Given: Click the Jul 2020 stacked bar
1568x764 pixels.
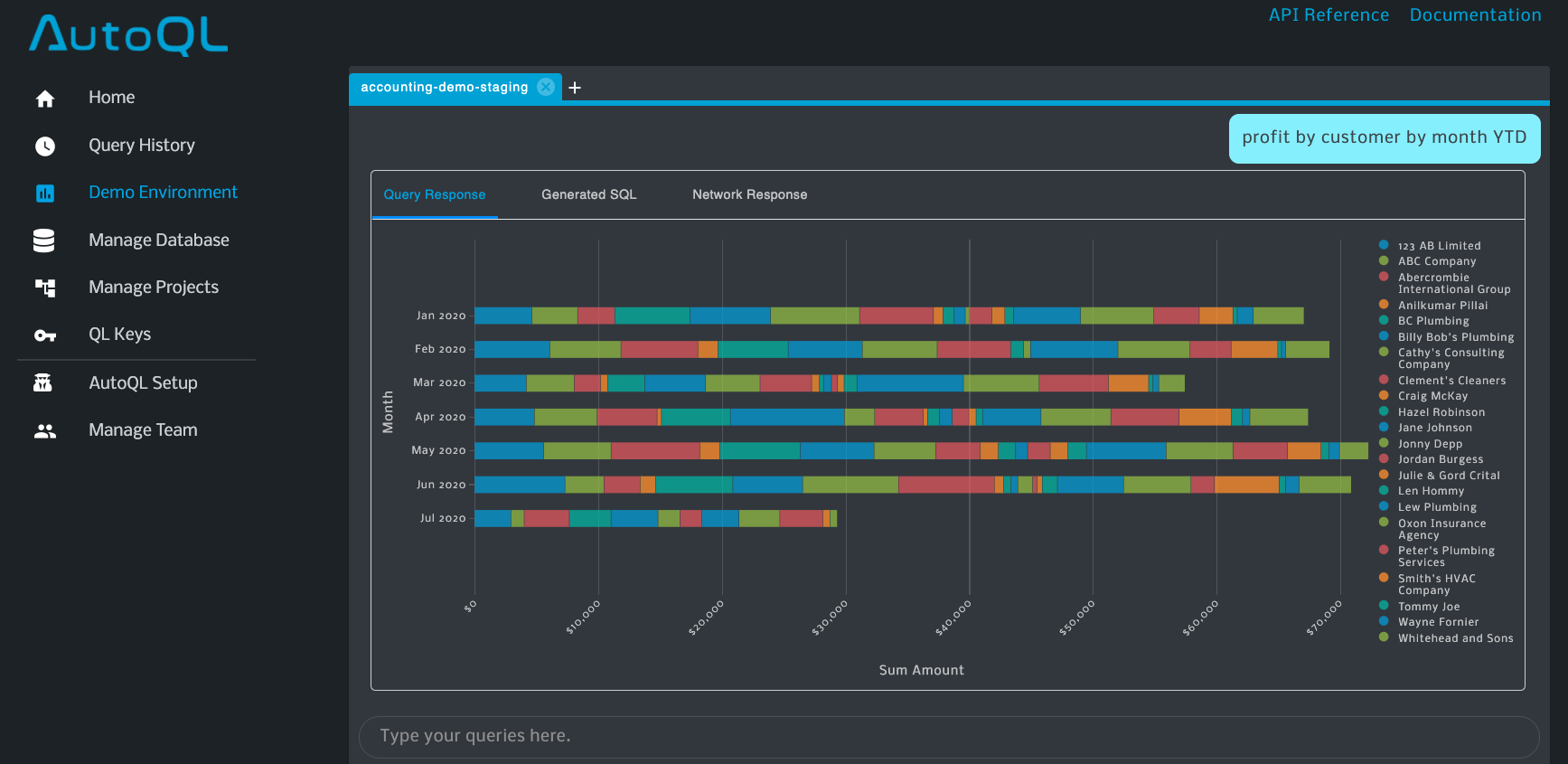Looking at the screenshot, I should [656, 518].
